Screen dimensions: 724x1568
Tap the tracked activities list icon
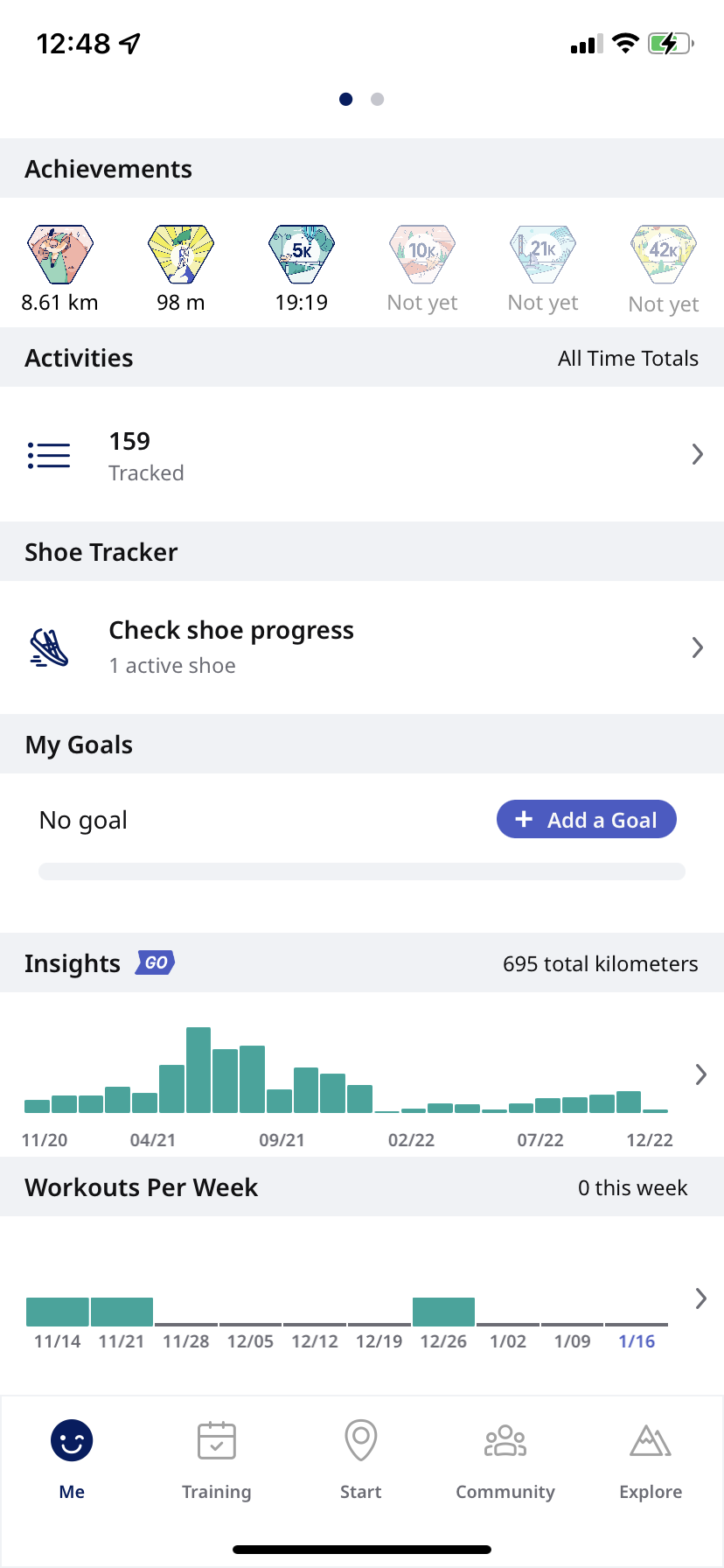point(49,455)
